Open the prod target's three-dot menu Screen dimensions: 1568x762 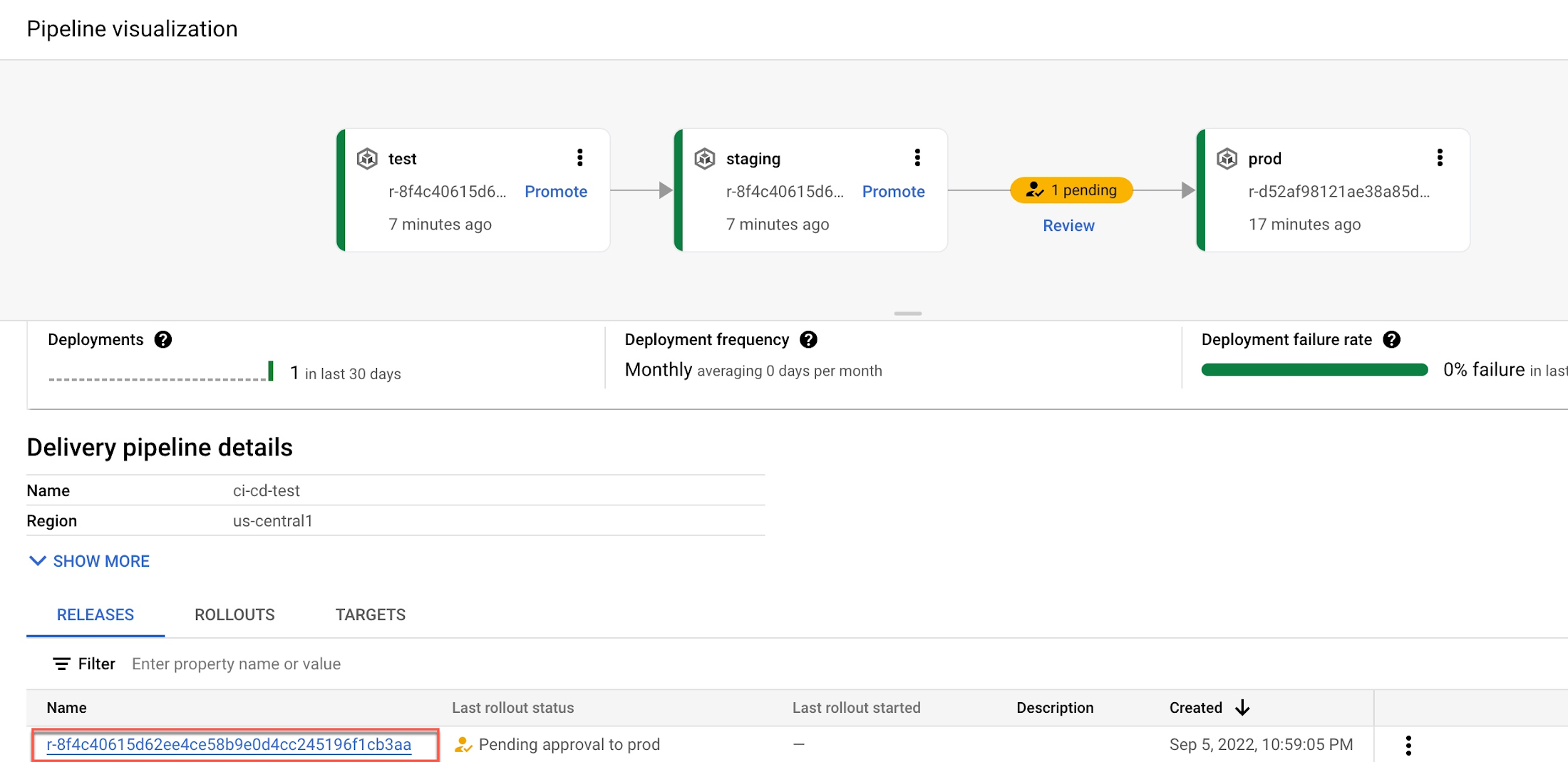[x=1440, y=158]
